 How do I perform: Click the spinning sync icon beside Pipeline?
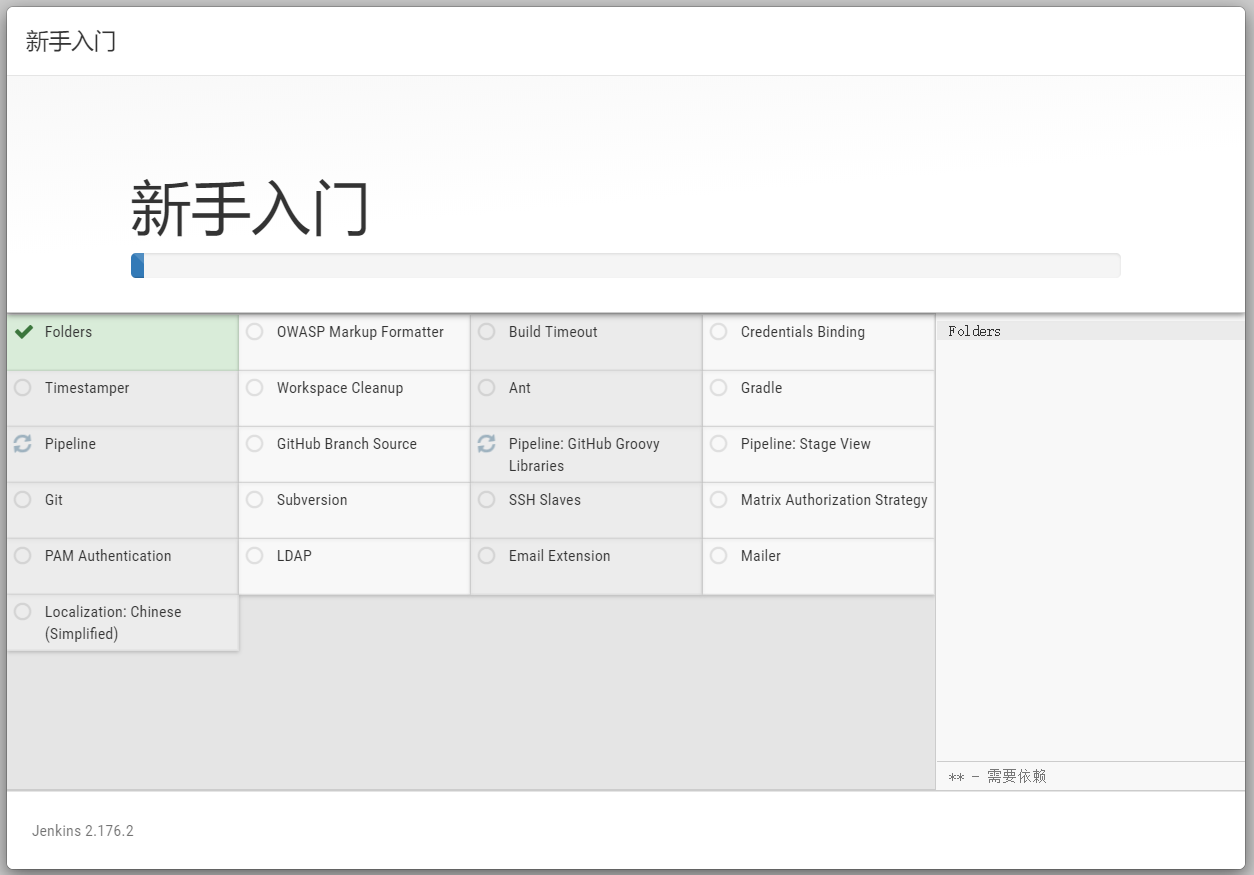(22, 444)
